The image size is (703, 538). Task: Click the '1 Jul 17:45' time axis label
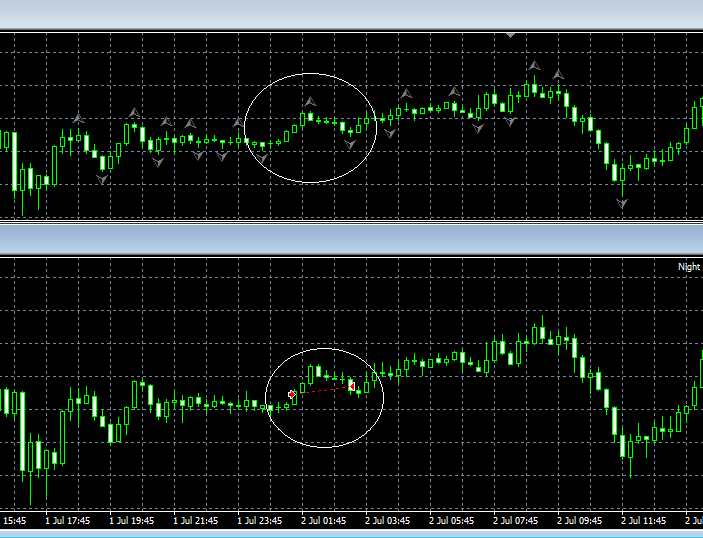(68, 521)
